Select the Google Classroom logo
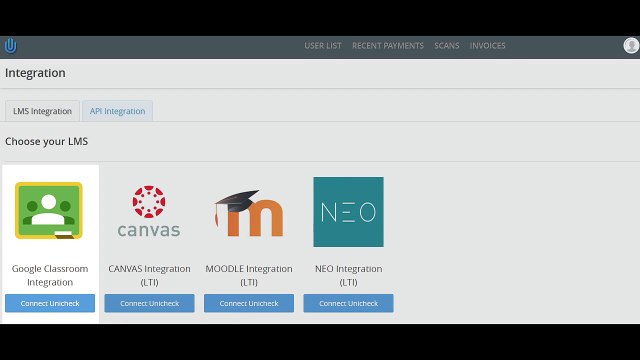The image size is (640, 360). click(x=49, y=211)
